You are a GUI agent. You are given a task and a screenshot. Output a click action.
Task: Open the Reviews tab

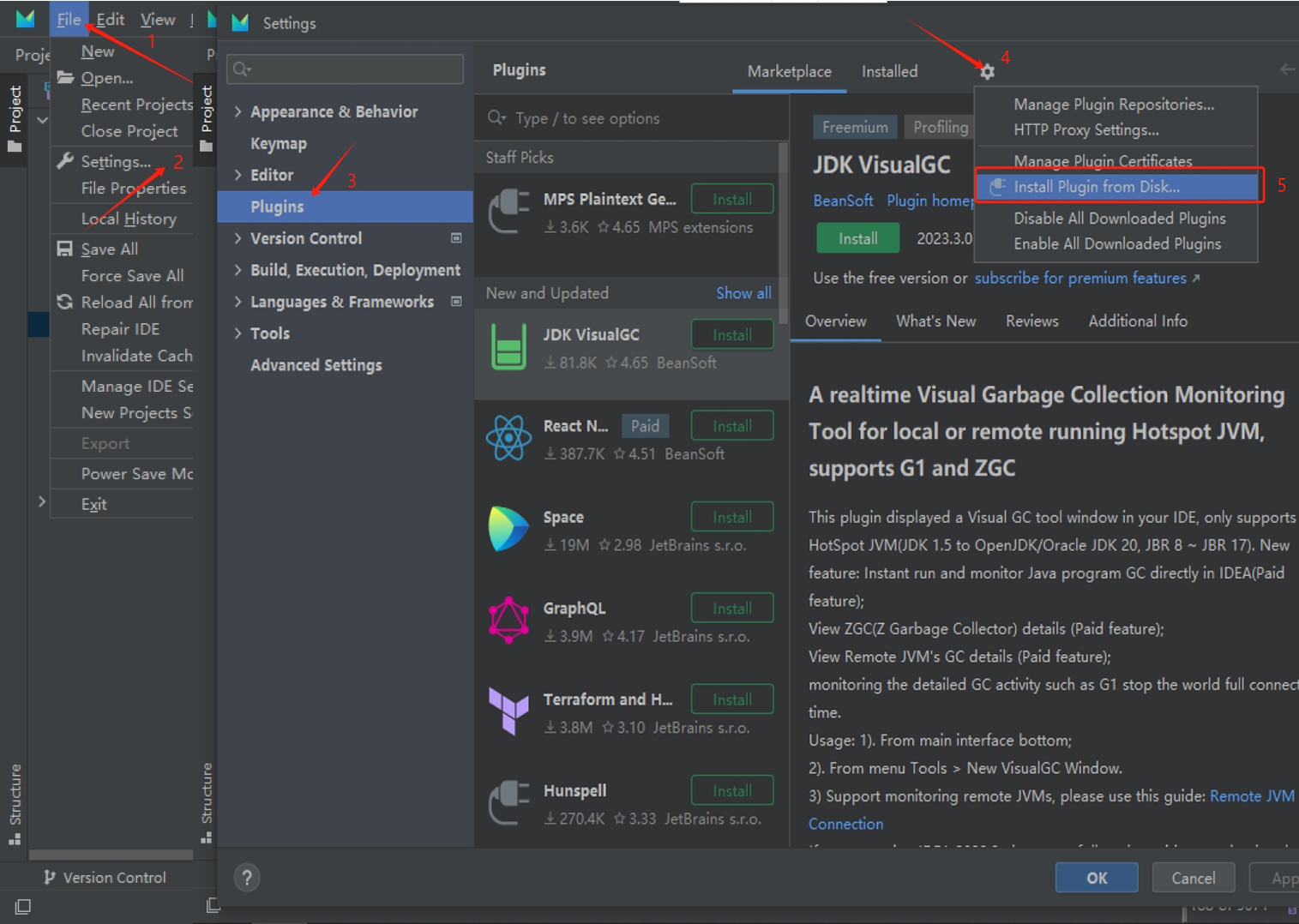click(1031, 321)
